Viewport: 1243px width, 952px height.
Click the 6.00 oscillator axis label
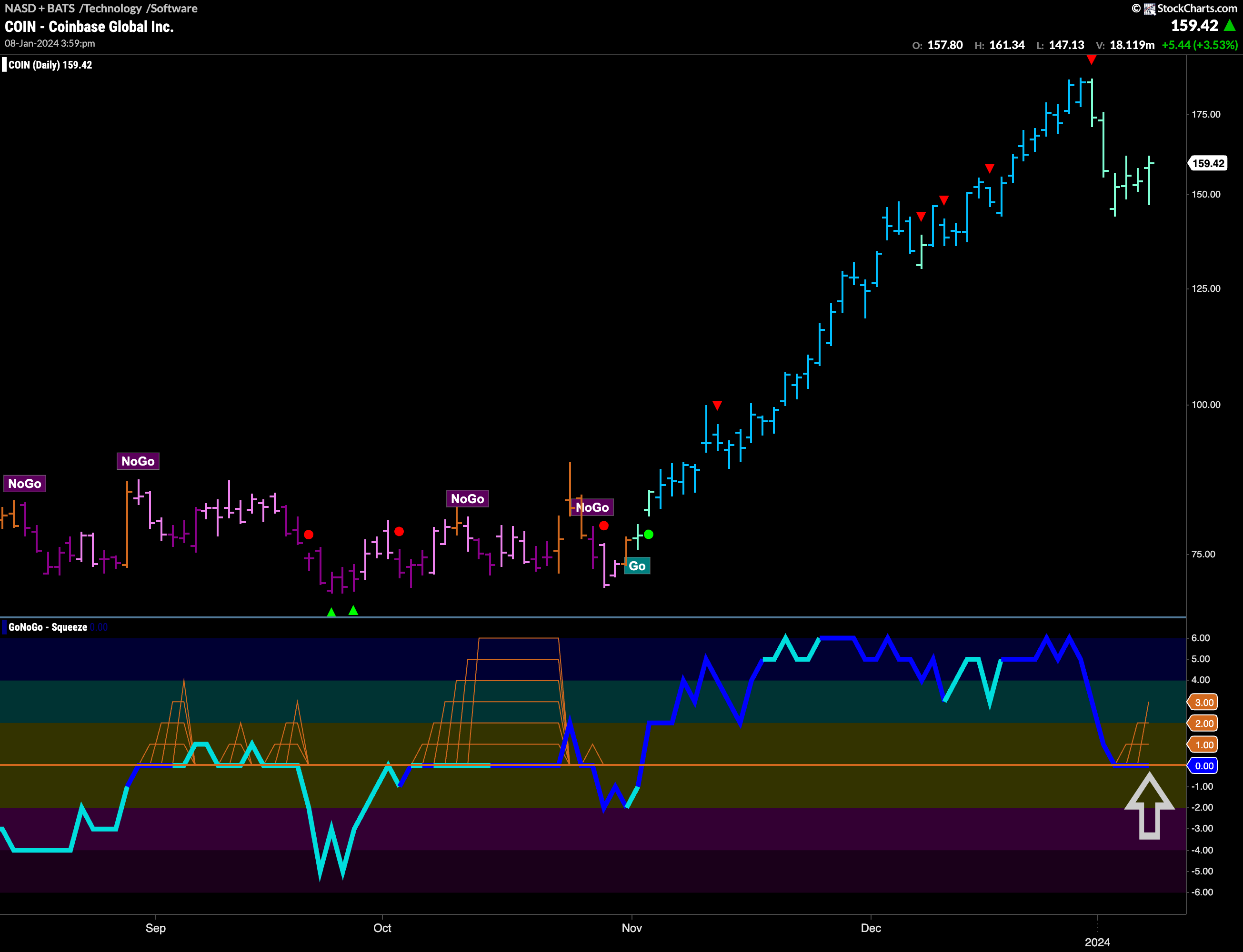click(x=1200, y=638)
